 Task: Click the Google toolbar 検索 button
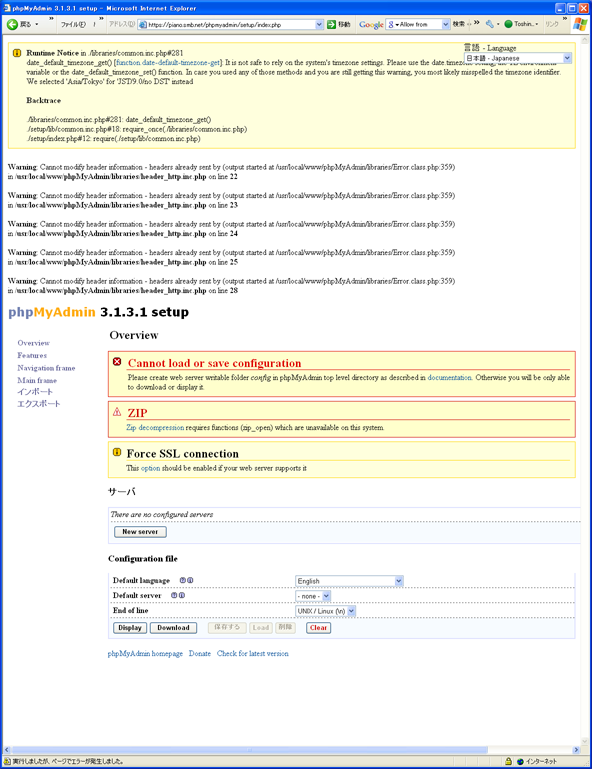pos(459,24)
